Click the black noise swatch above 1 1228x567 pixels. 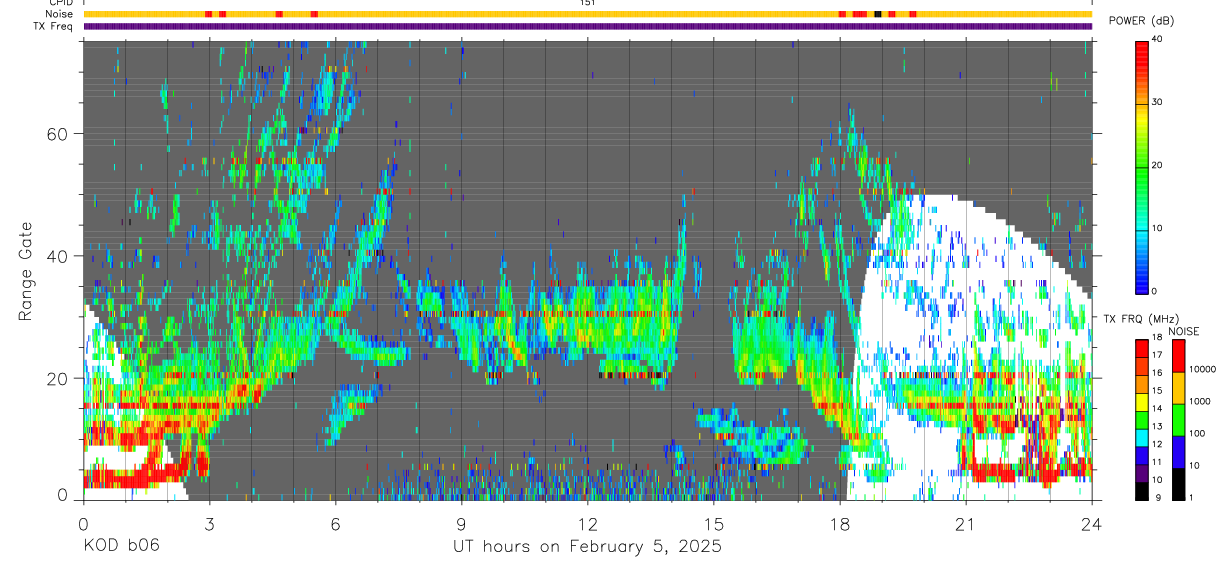pos(1178,483)
